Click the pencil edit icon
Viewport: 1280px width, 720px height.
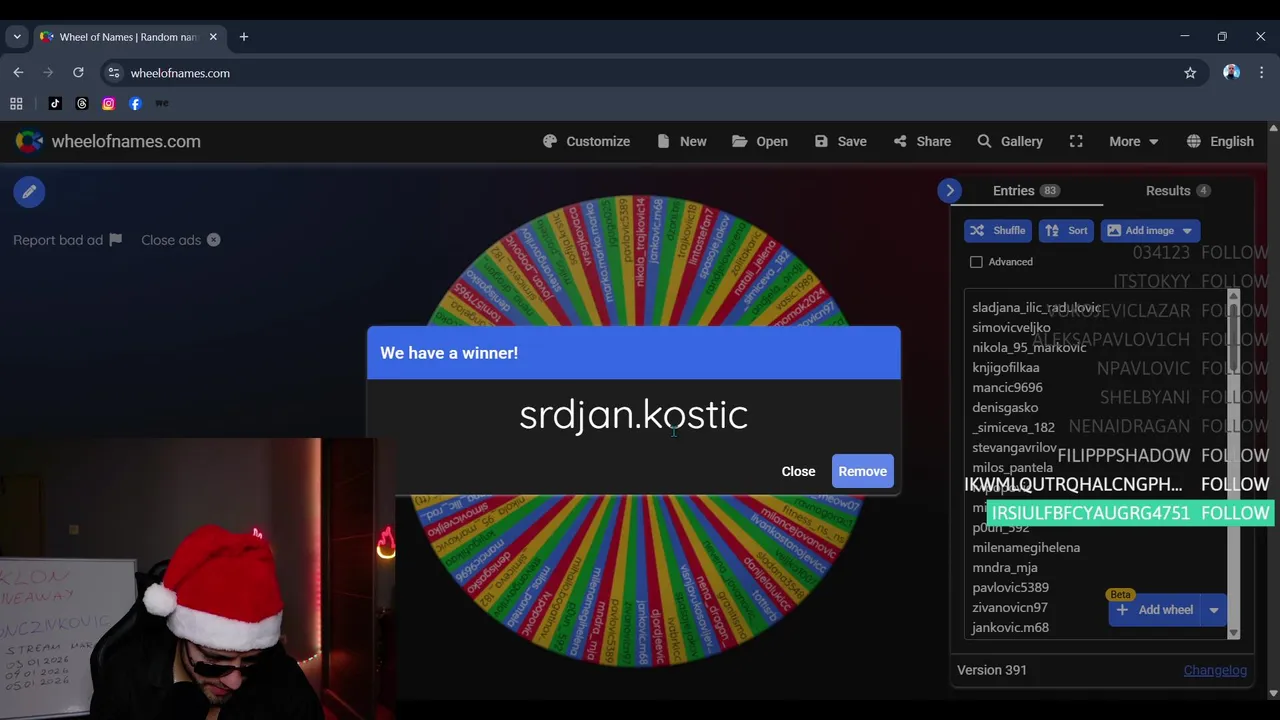pos(29,191)
